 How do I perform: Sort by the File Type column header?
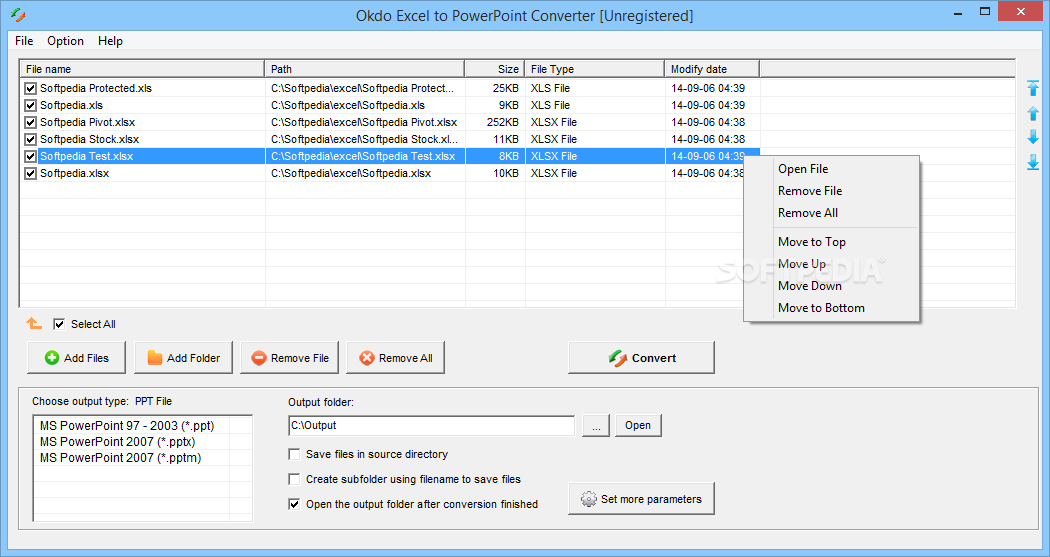595,69
